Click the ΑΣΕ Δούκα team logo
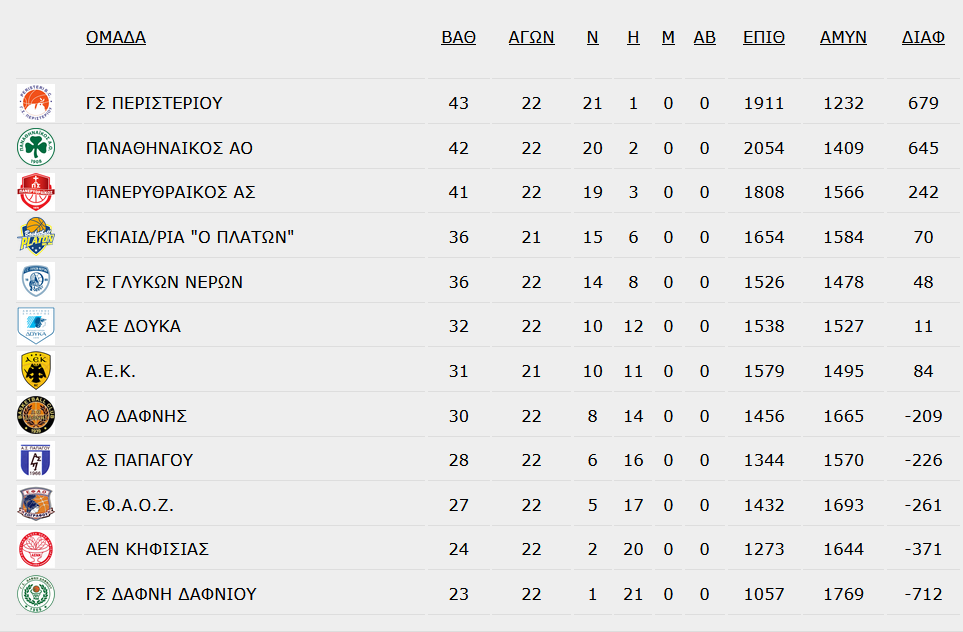 [36, 326]
